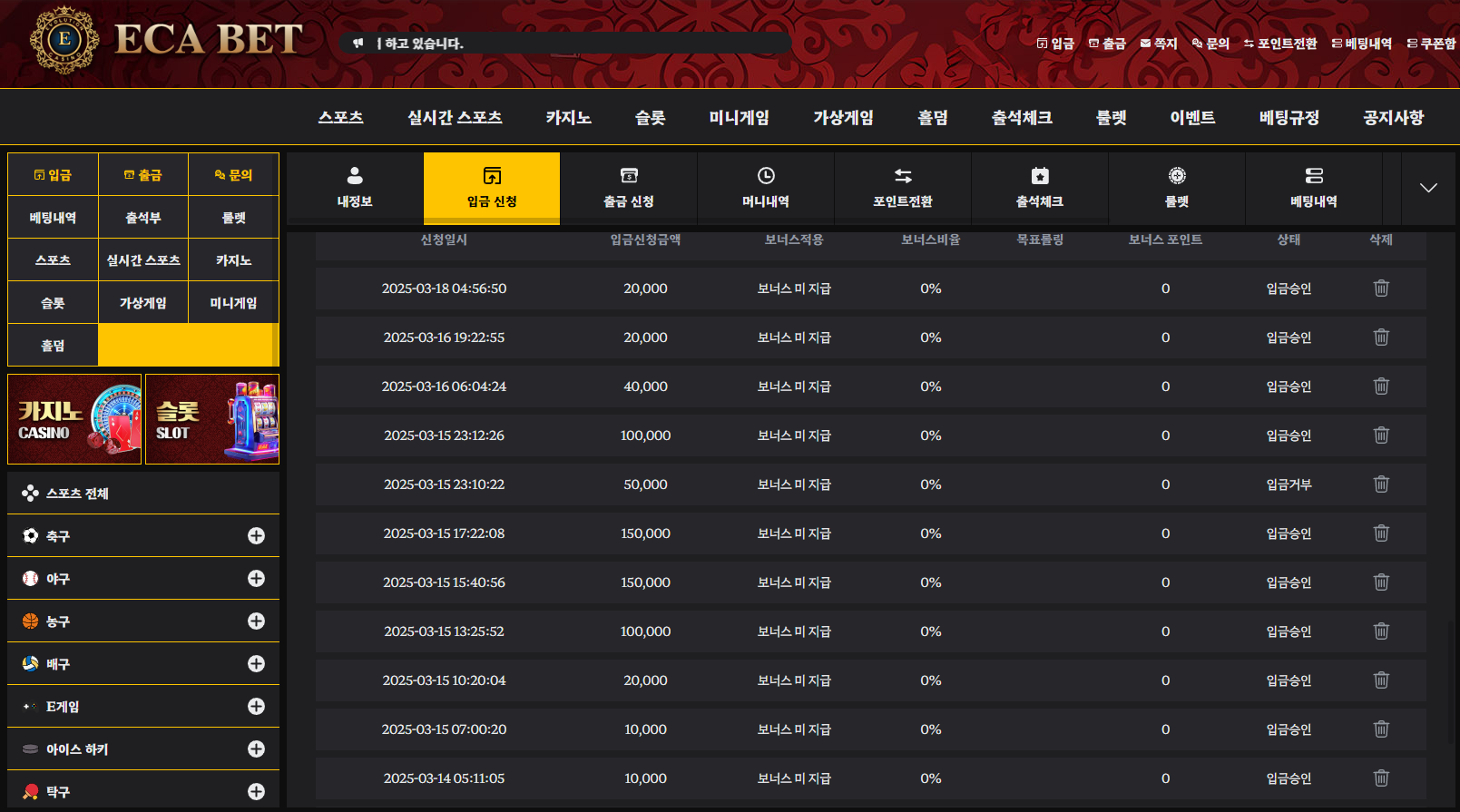Open the 머니내역 clock icon tab
This screenshot has width=1460, height=812.
point(766,187)
